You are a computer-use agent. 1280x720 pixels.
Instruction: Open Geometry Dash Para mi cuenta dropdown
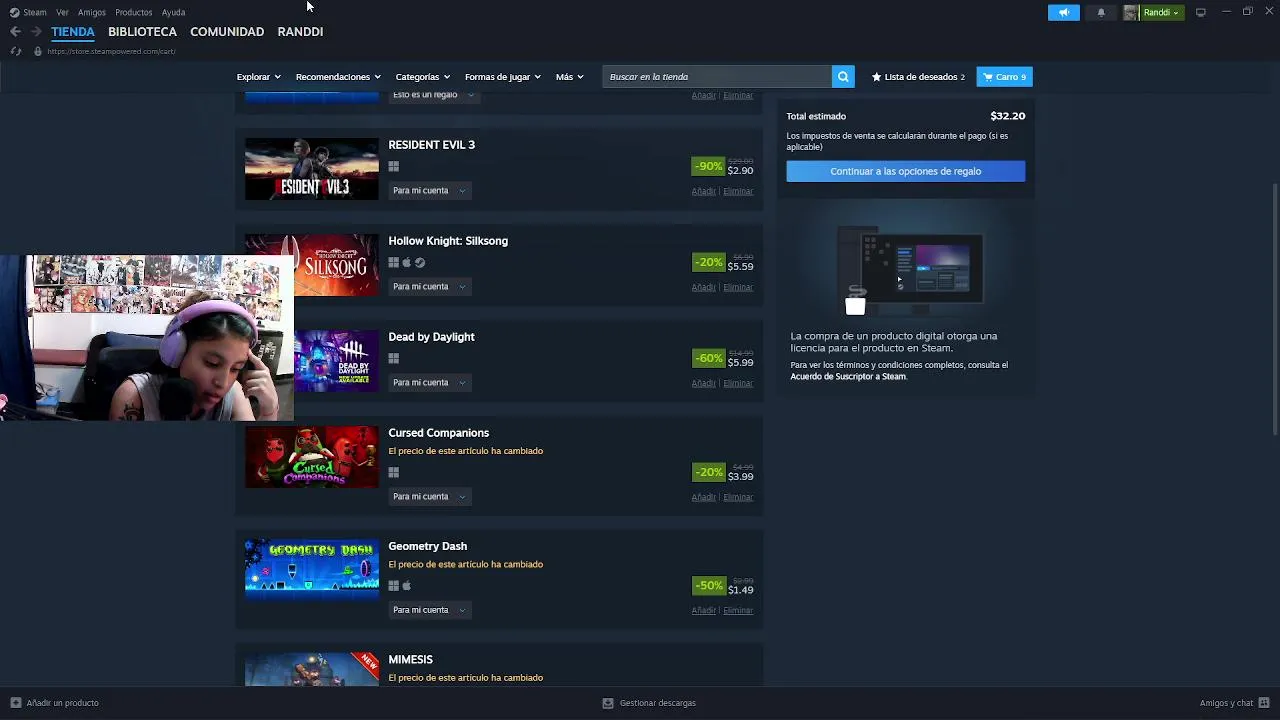tap(429, 610)
